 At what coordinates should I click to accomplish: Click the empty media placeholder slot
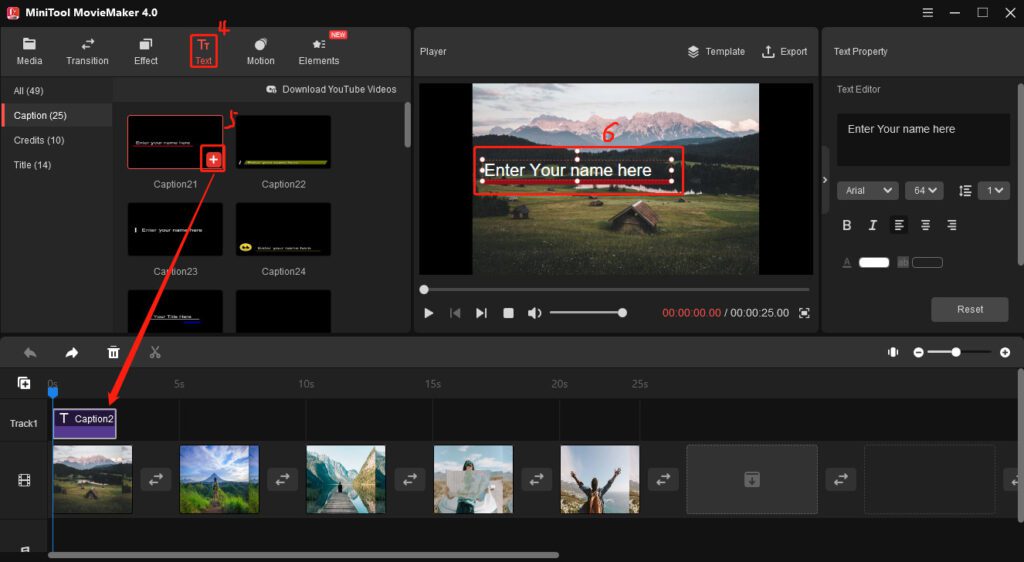[752, 480]
